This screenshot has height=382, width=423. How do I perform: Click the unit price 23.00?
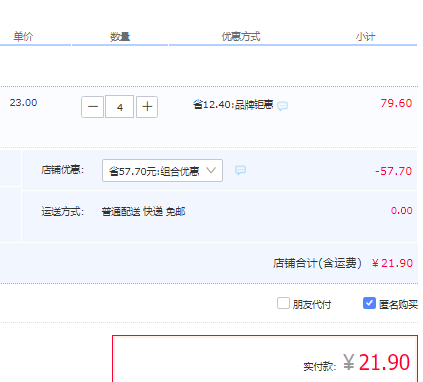[23, 103]
